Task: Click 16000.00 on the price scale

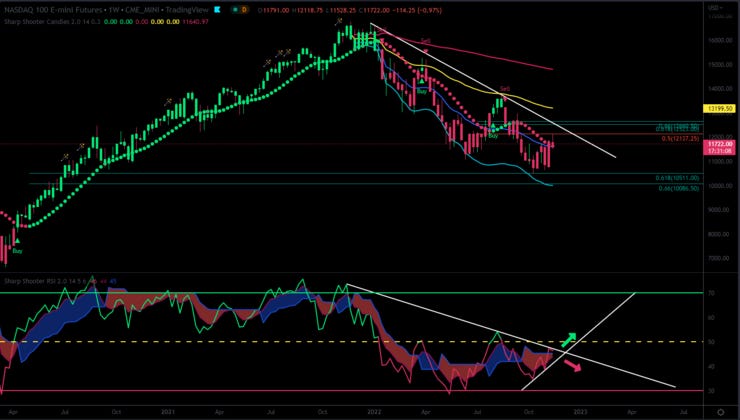Action: [x=720, y=41]
